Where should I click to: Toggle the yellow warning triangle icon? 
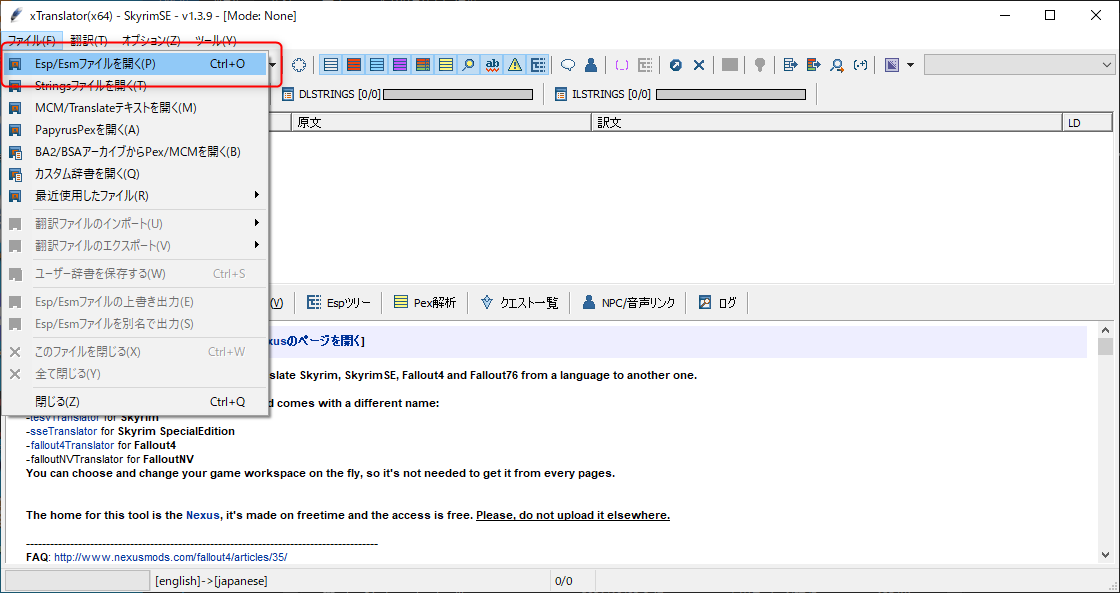click(x=514, y=65)
